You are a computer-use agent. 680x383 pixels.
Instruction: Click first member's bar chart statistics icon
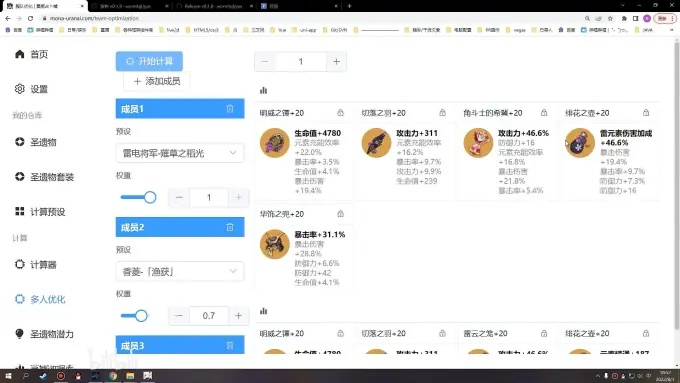pyautogui.click(x=263, y=90)
